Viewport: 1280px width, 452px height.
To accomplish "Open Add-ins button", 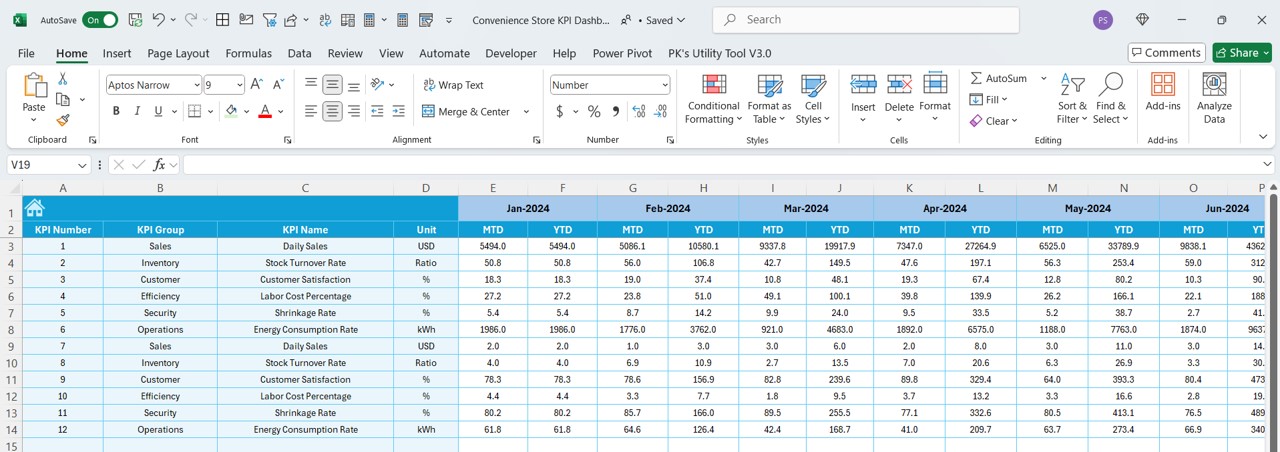I will click(1163, 92).
